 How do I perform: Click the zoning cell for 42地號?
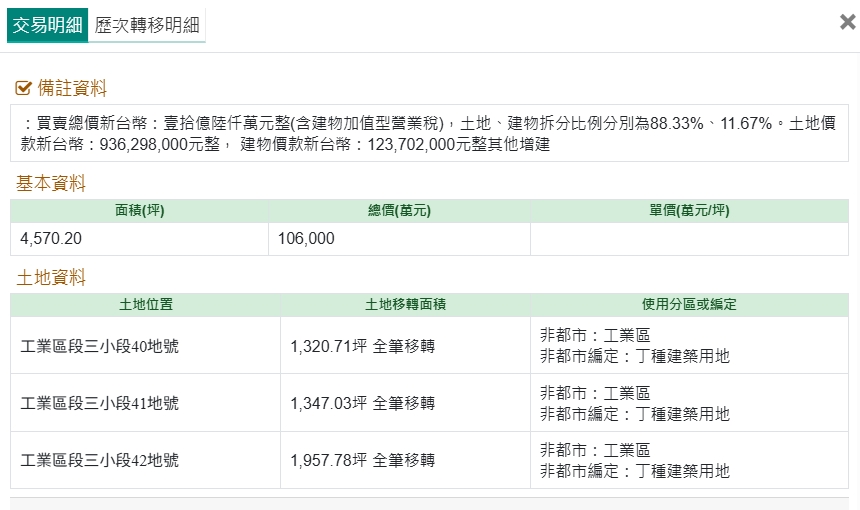point(635,461)
